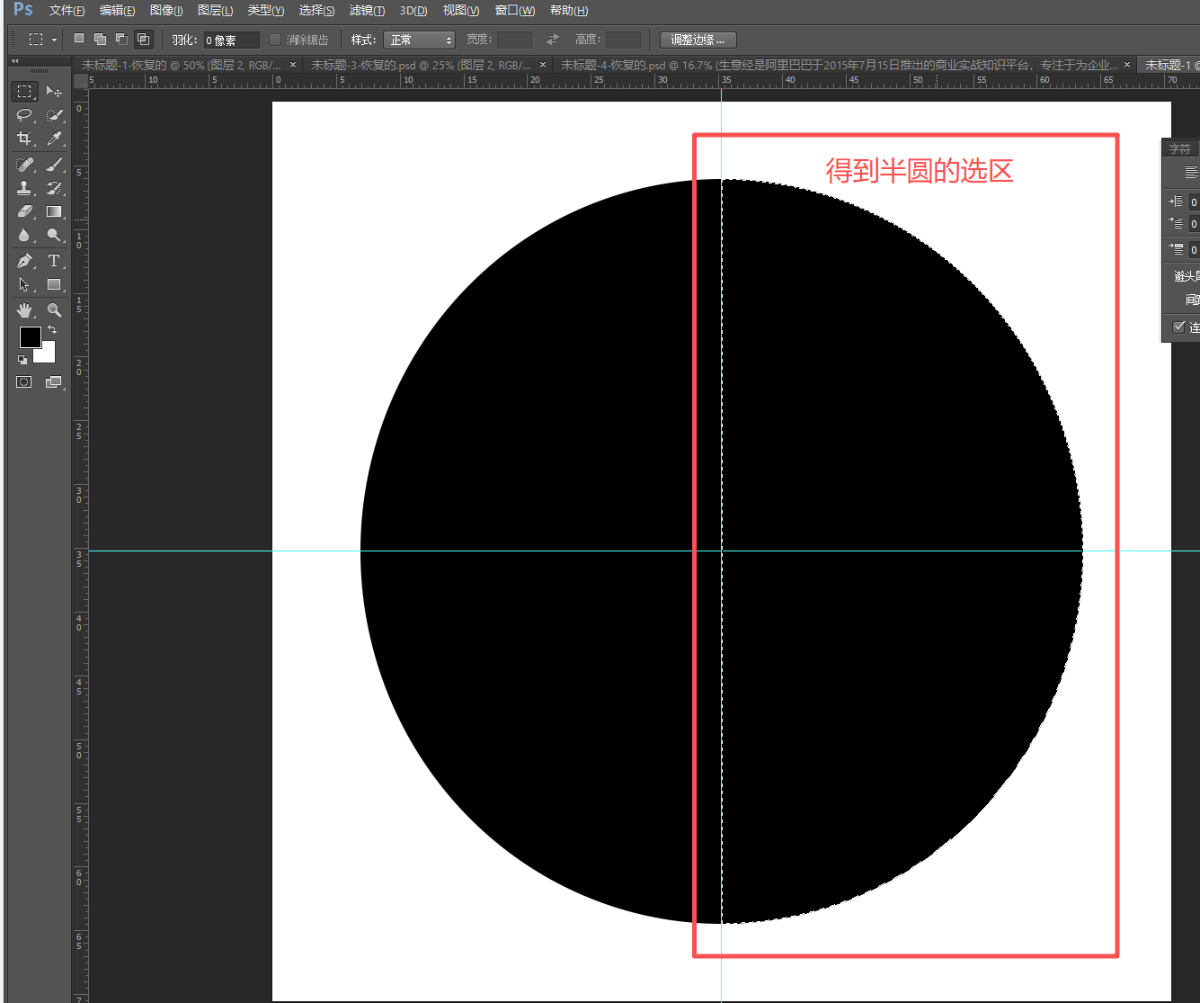Activate the Hand tool
The image size is (1200, 1003).
point(25,310)
